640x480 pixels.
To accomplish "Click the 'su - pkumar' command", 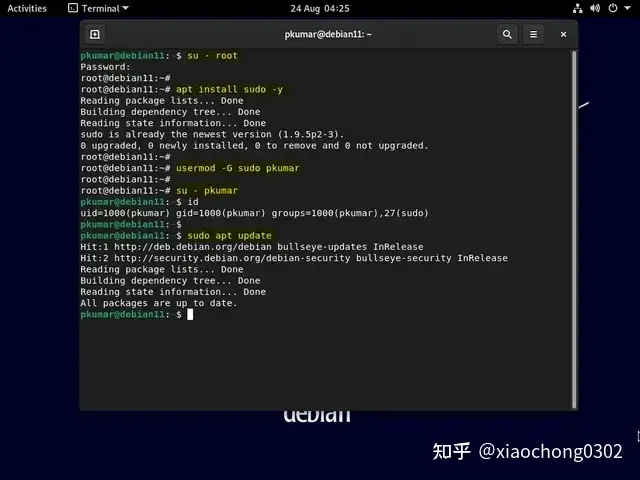I will 207,191.
